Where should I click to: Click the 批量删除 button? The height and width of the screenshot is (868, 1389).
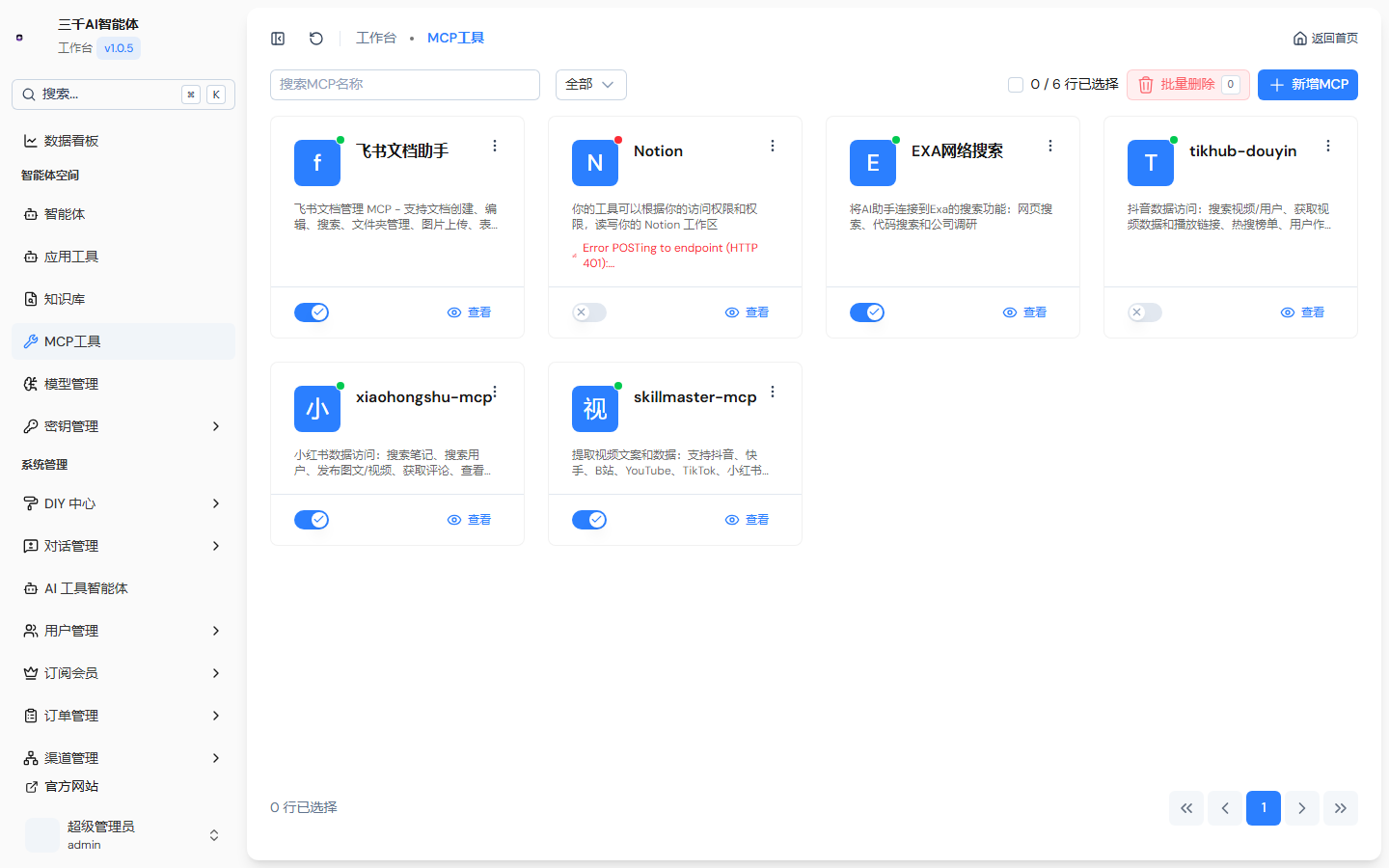(1188, 85)
